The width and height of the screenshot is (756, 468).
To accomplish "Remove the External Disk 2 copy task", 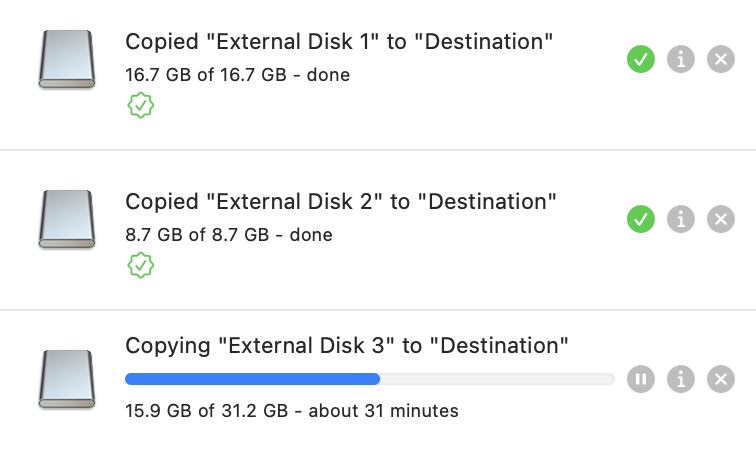I will click(720, 218).
